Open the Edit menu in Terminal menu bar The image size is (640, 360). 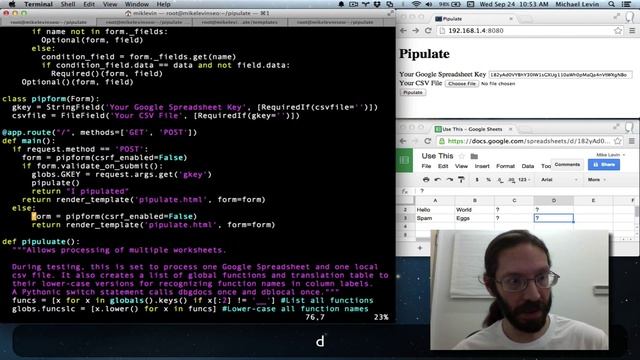click(x=89, y=4)
